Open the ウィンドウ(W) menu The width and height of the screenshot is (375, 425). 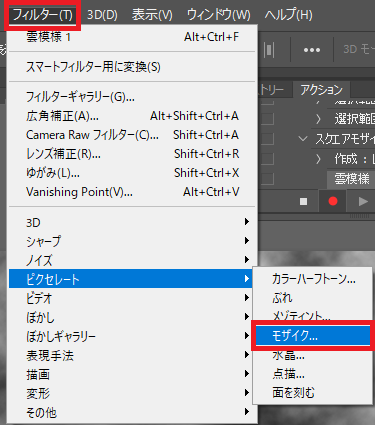point(219,15)
